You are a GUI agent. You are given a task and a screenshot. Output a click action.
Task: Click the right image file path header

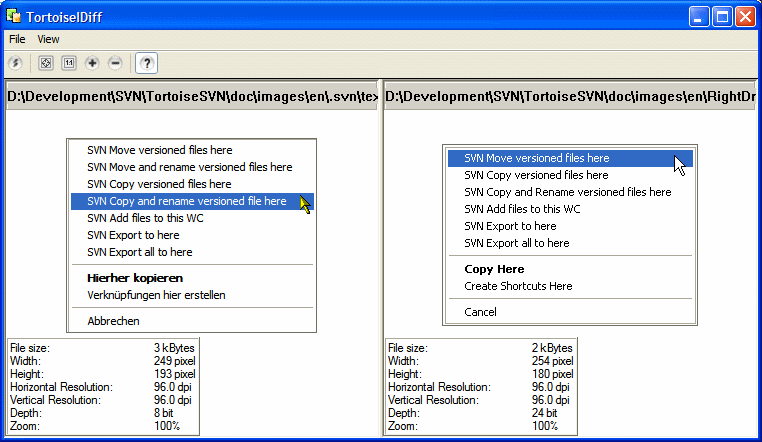point(569,97)
